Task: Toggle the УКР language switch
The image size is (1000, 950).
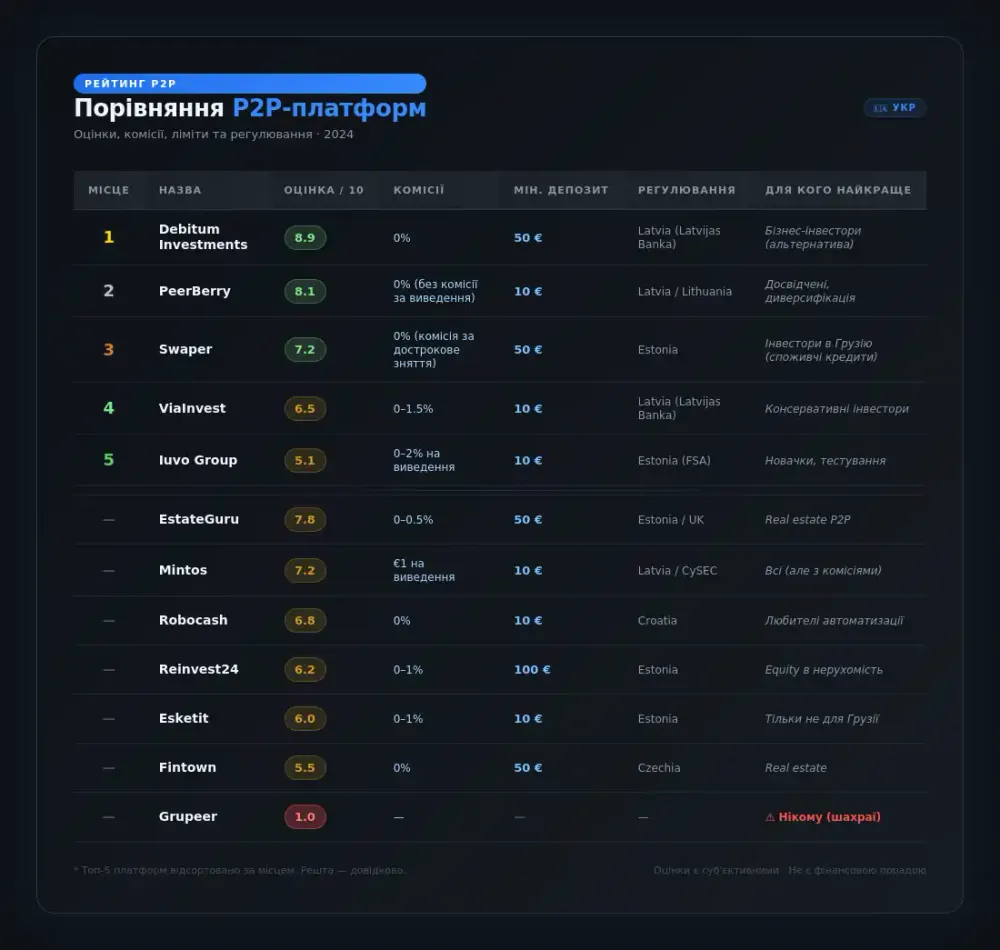Action: (895, 108)
